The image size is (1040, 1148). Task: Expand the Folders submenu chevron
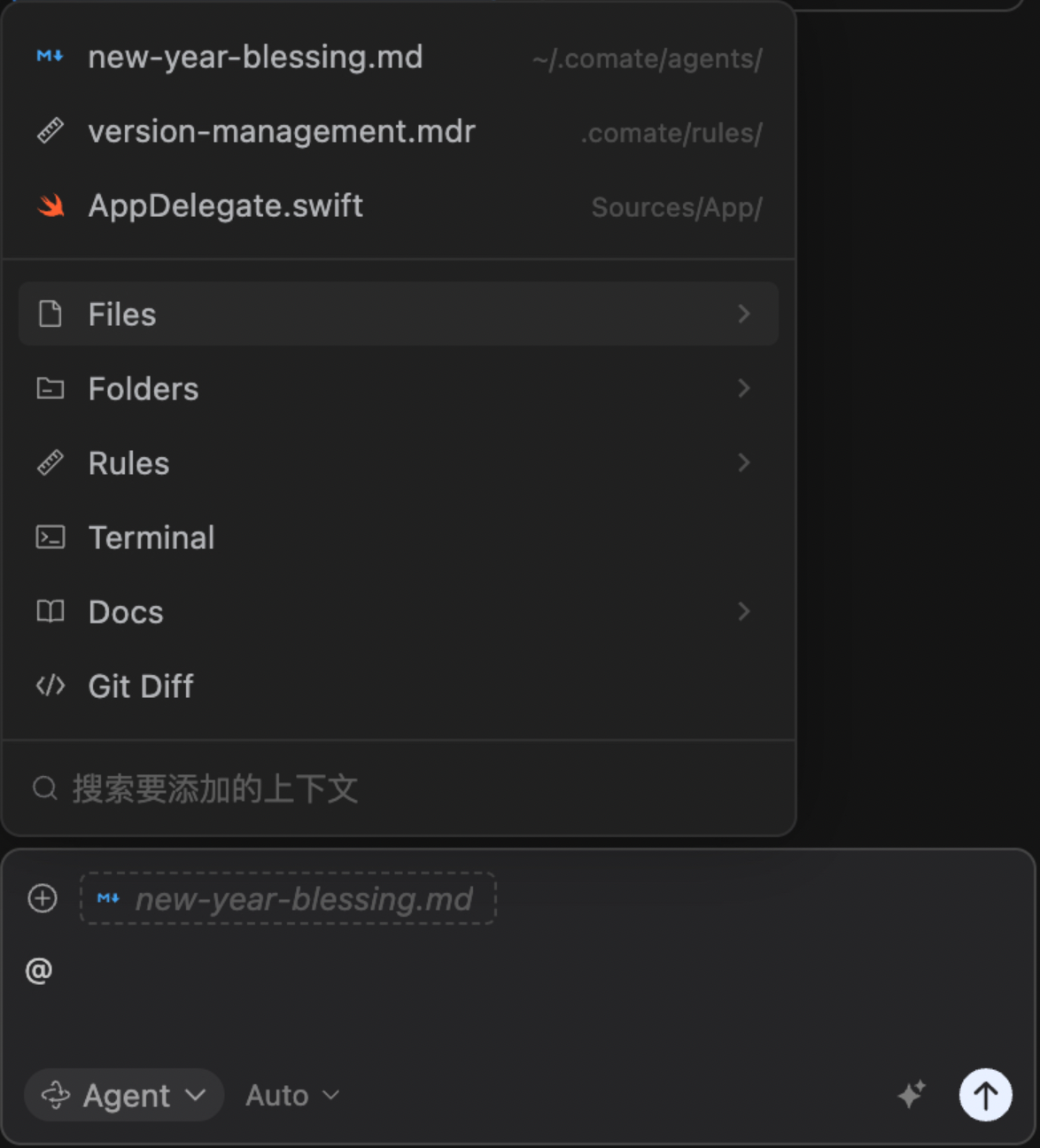point(744,389)
